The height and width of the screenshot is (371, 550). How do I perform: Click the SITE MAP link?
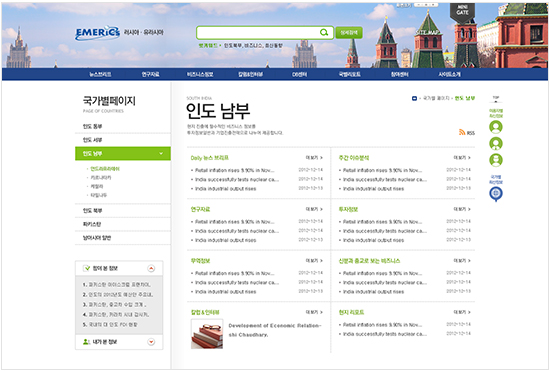point(427,33)
